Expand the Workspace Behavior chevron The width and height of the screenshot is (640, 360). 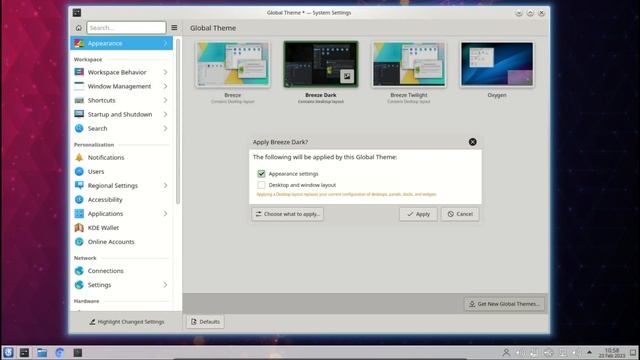click(165, 72)
